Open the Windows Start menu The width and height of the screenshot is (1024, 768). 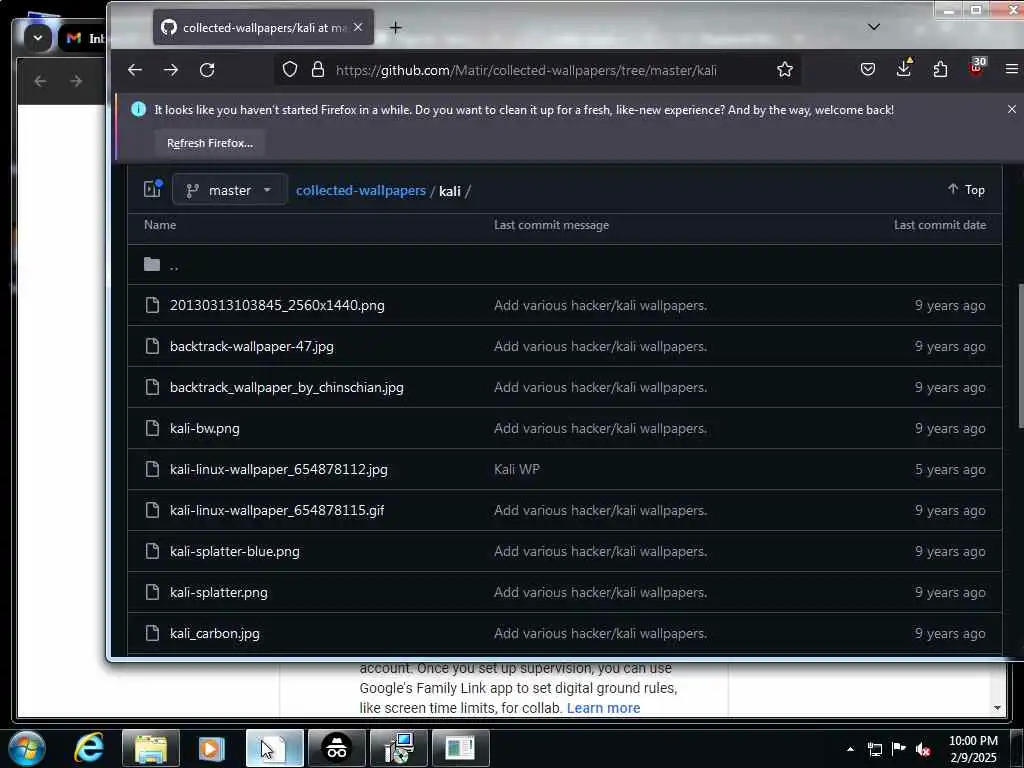[27, 749]
